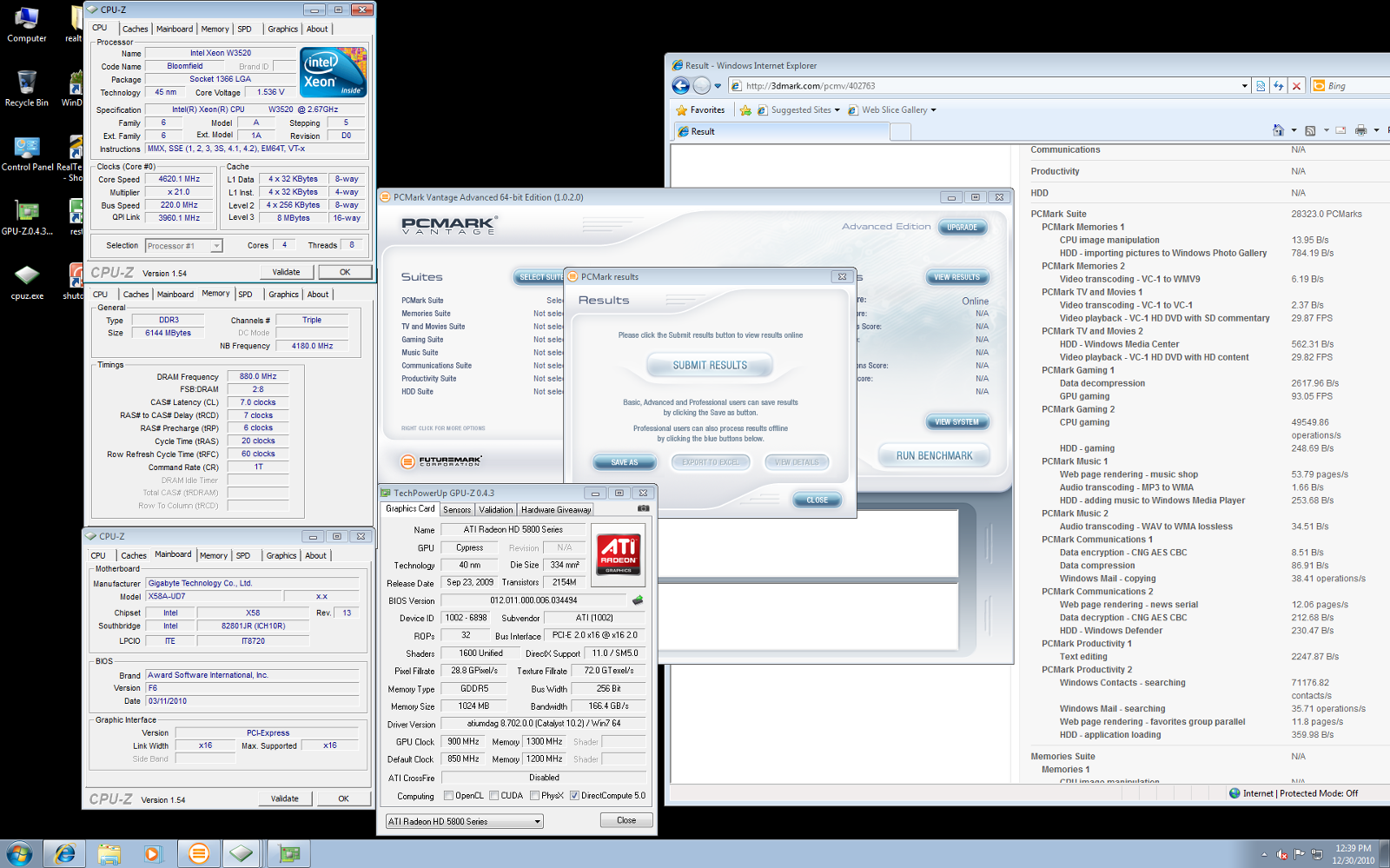The height and width of the screenshot is (868, 1390).
Task: Select the cpuz.exe desktop icon
Action: coord(27,282)
